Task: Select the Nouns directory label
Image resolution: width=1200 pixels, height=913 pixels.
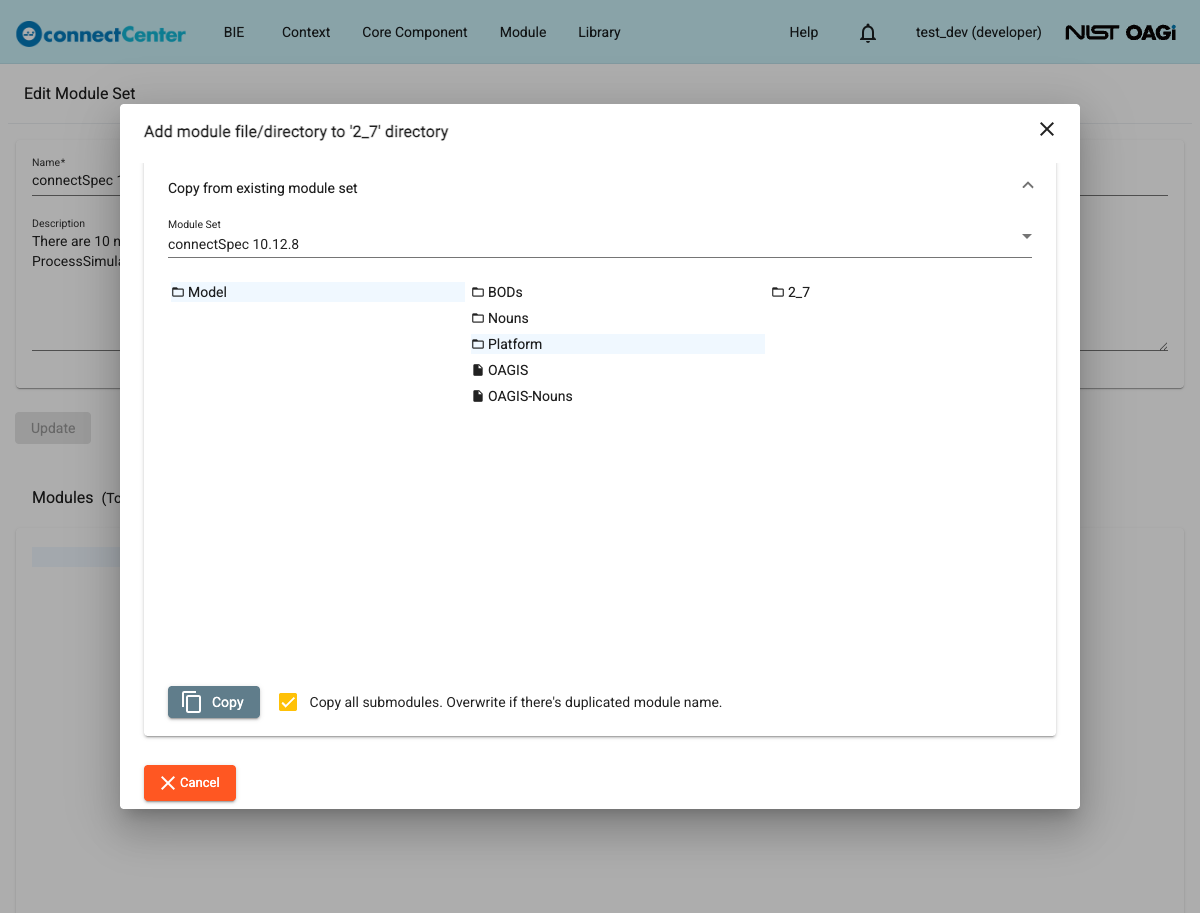Action: (508, 318)
